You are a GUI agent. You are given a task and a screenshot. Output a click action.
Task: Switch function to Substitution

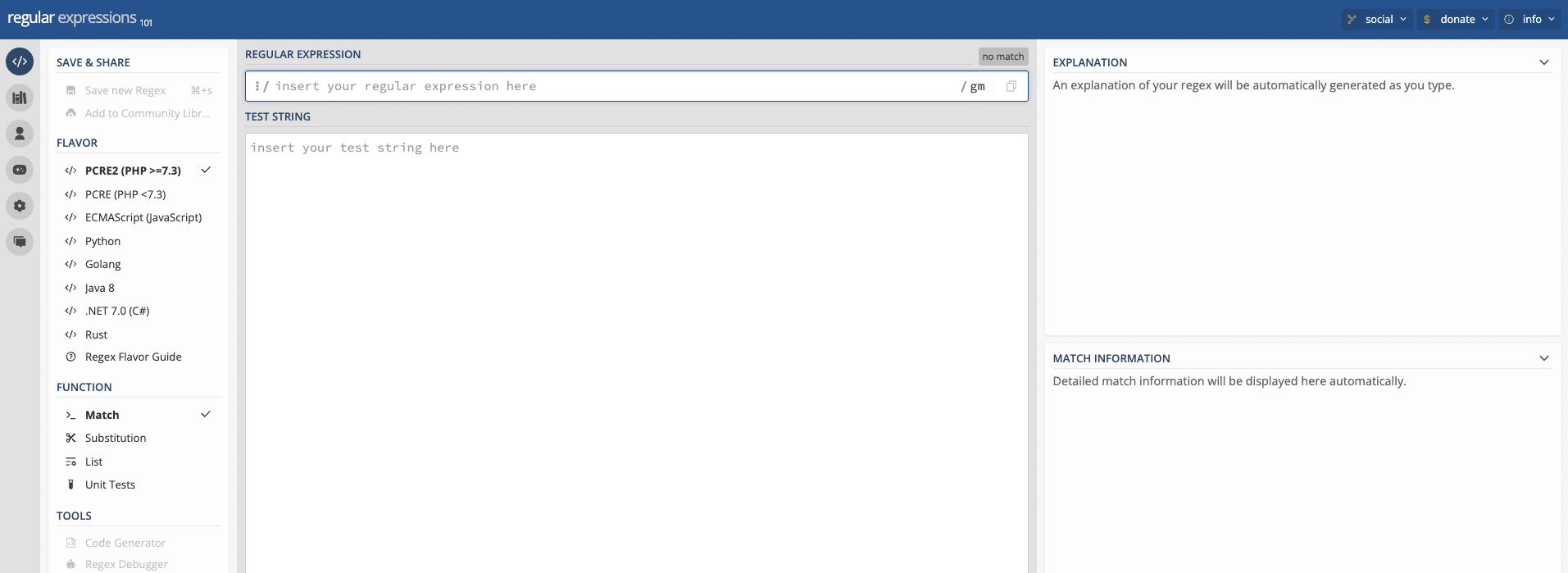116,438
